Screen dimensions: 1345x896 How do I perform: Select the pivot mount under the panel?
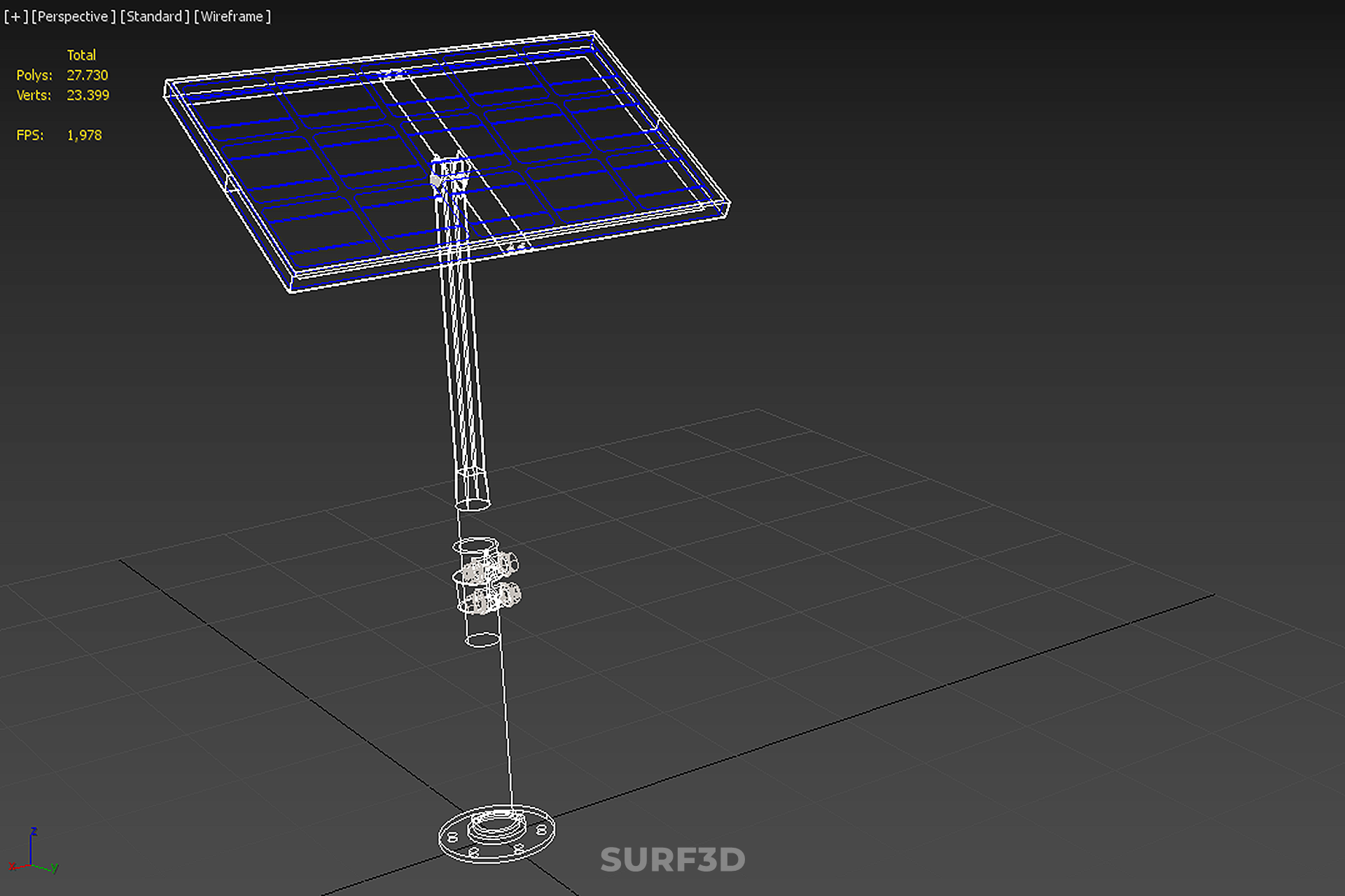(449, 172)
